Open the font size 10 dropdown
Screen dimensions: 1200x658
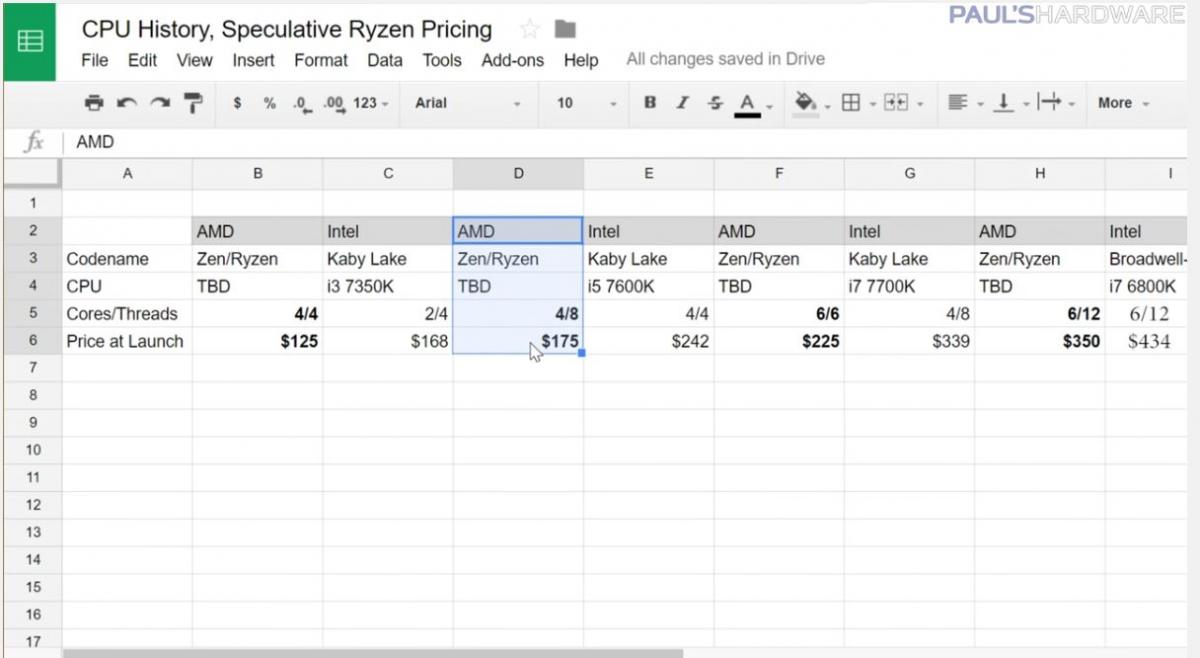[587, 103]
